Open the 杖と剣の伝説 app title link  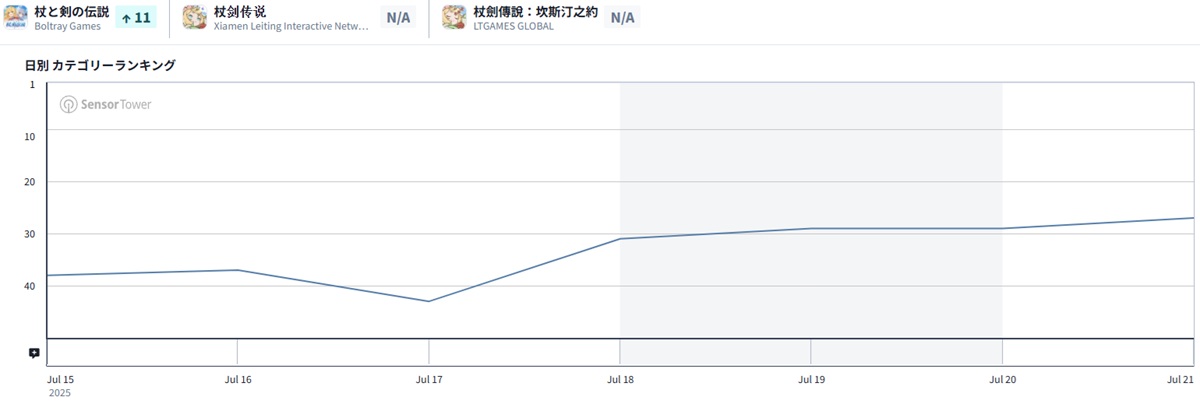coord(71,11)
